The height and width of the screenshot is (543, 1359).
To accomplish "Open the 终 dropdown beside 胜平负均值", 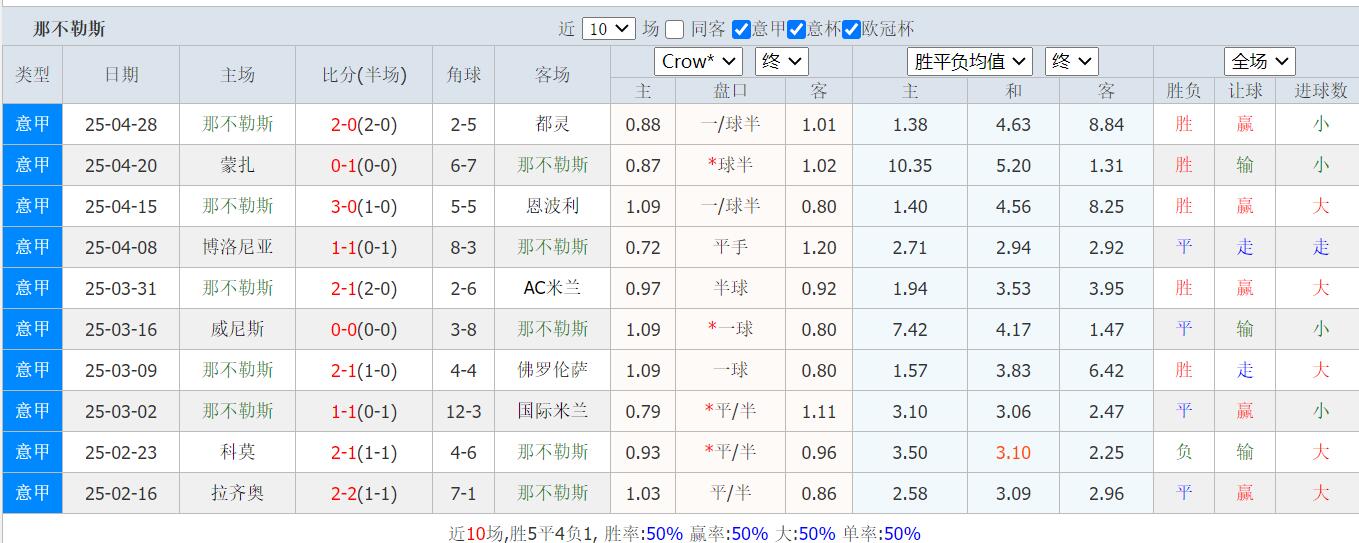I will pyautogui.click(x=1071, y=61).
